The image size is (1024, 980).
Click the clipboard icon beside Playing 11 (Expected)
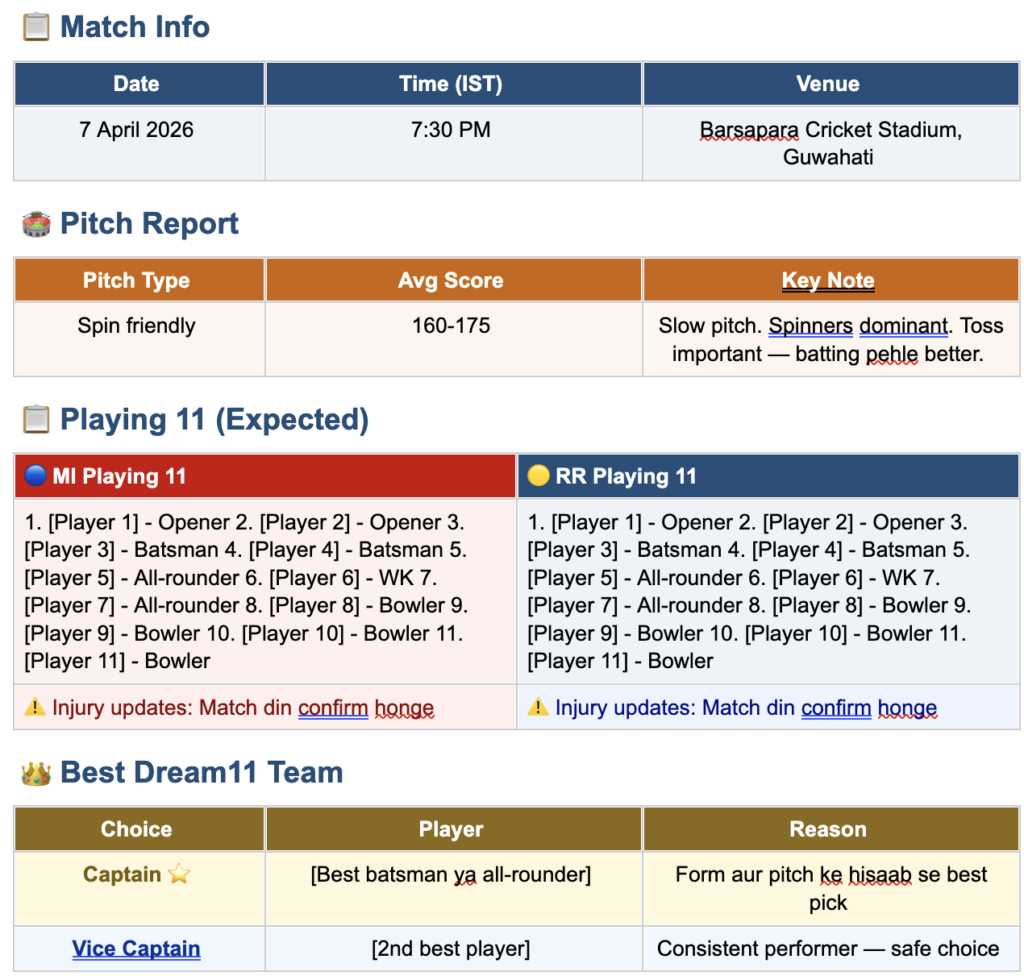click(x=36, y=419)
